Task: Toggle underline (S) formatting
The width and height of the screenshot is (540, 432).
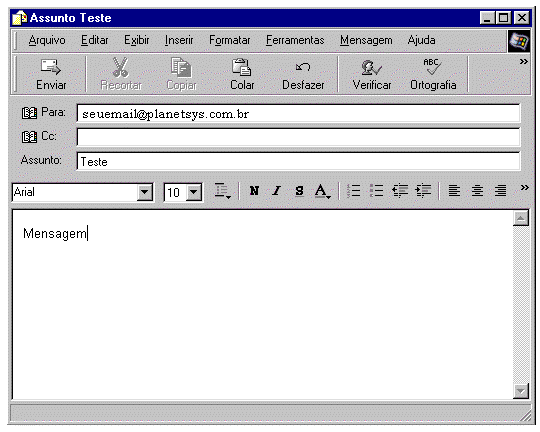Action: (x=299, y=191)
